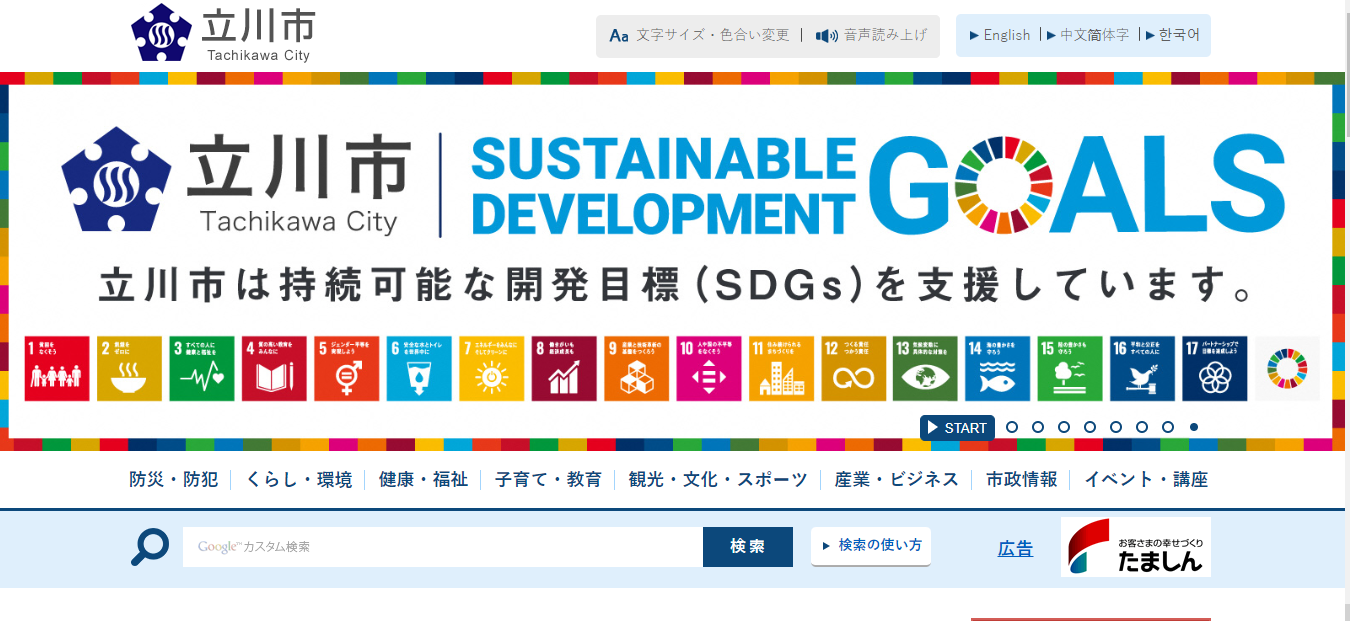Click the Google custom search input field
This screenshot has width=1350, height=621.
[443, 547]
